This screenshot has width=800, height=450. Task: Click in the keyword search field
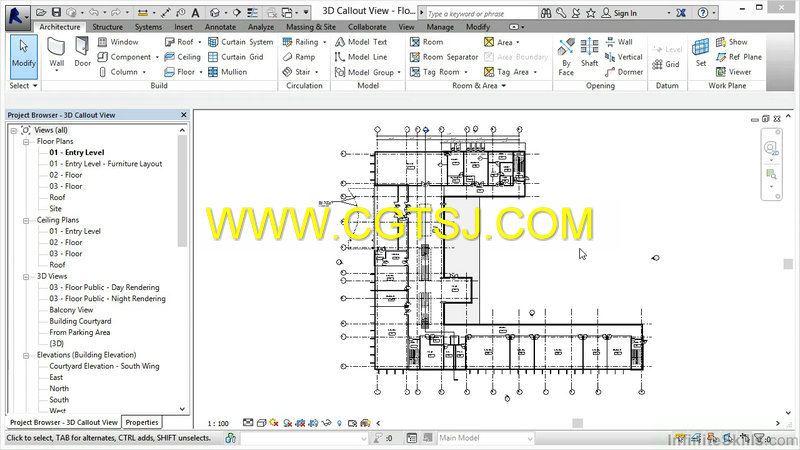(482, 13)
